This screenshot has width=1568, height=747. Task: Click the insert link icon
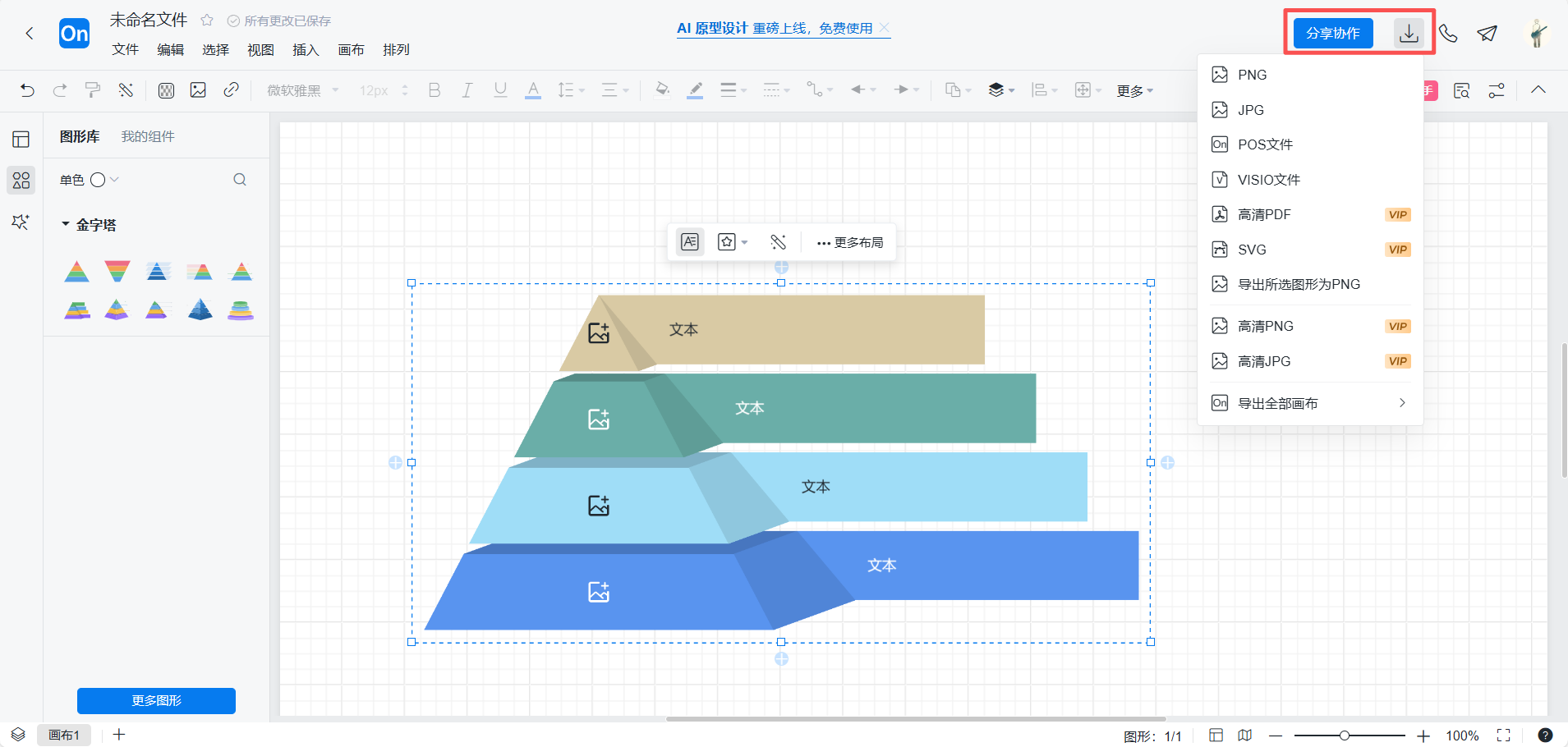(x=231, y=90)
